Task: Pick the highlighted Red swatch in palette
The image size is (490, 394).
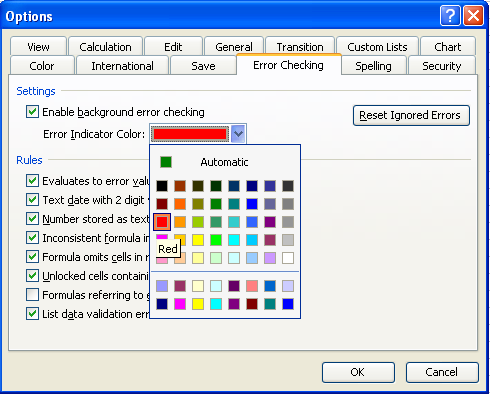Action: (x=162, y=222)
